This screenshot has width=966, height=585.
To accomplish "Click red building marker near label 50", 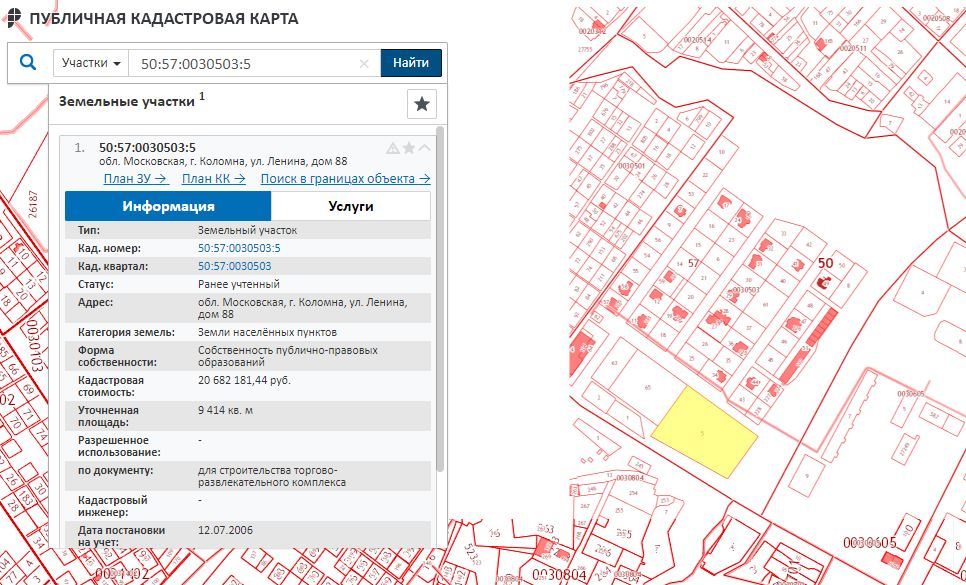I will click(824, 283).
